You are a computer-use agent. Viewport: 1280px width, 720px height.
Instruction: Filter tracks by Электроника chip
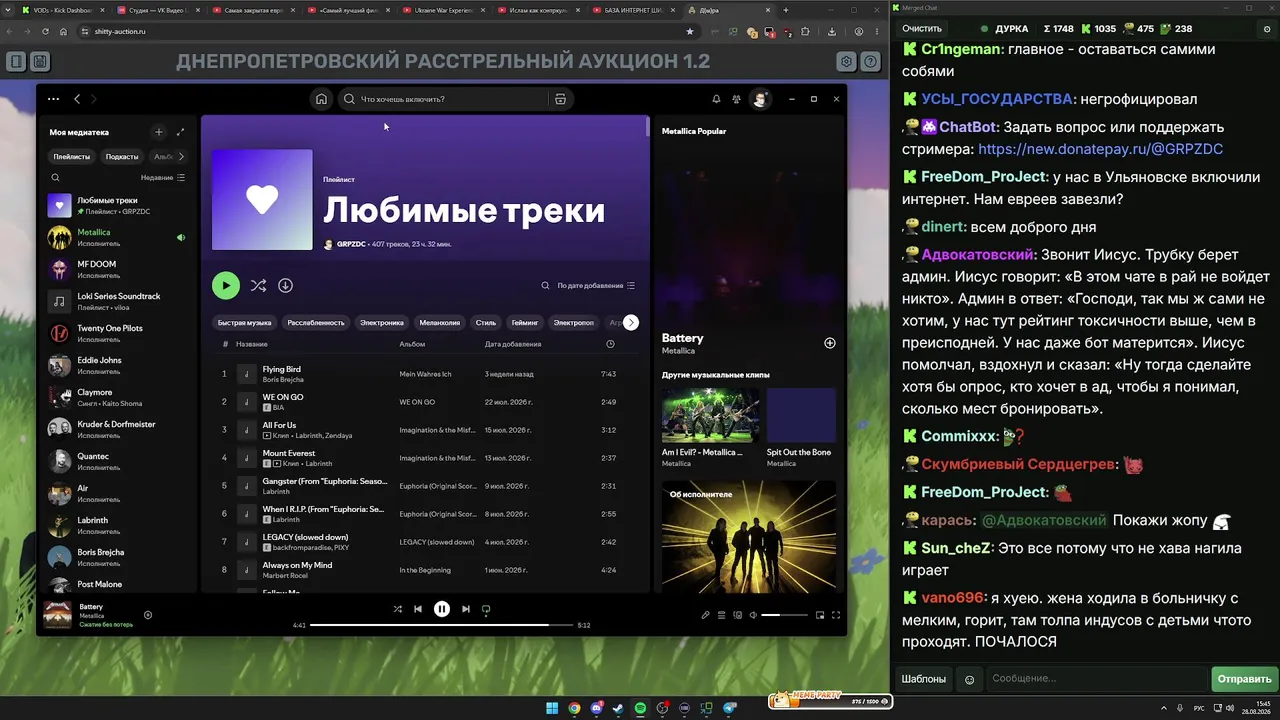coord(382,322)
